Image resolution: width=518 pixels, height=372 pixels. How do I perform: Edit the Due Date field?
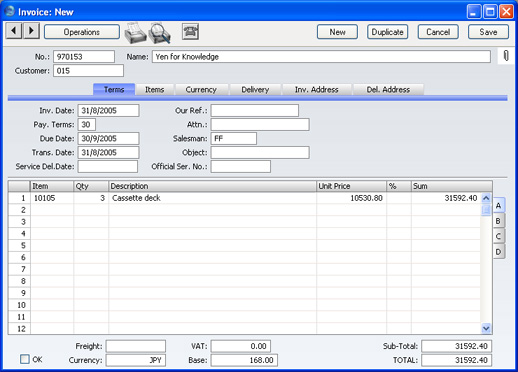click(x=108, y=139)
